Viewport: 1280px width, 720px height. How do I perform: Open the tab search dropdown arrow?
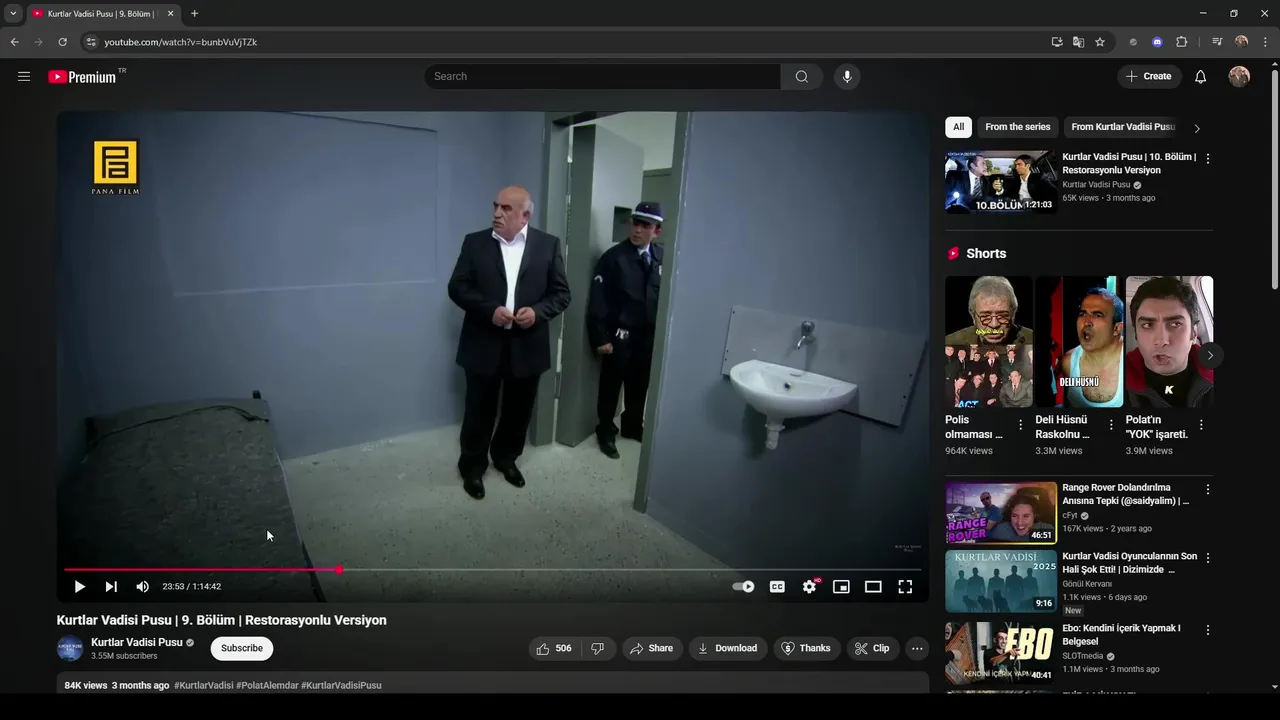point(13,14)
